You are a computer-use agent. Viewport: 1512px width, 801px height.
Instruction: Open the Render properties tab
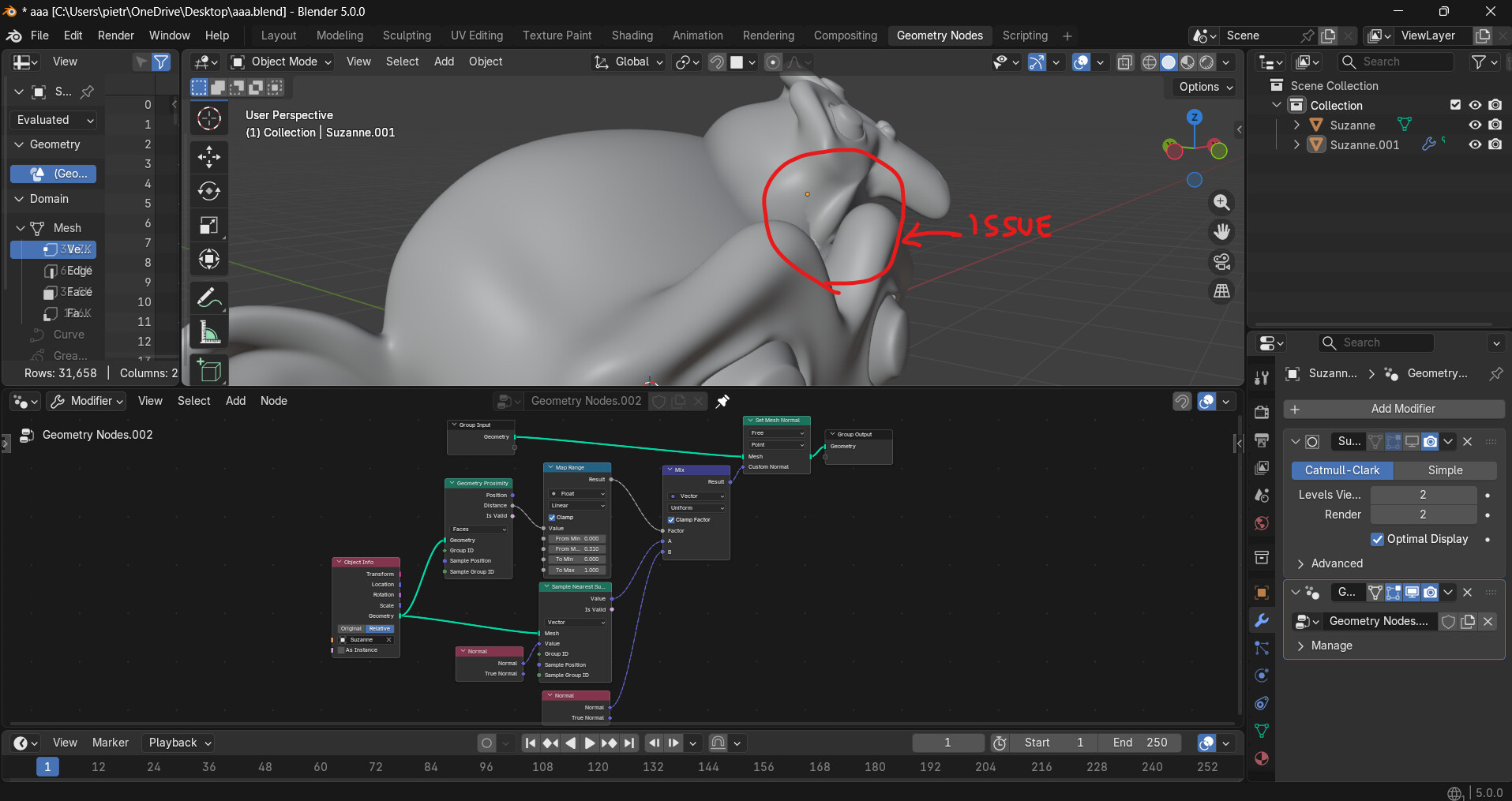(1262, 412)
